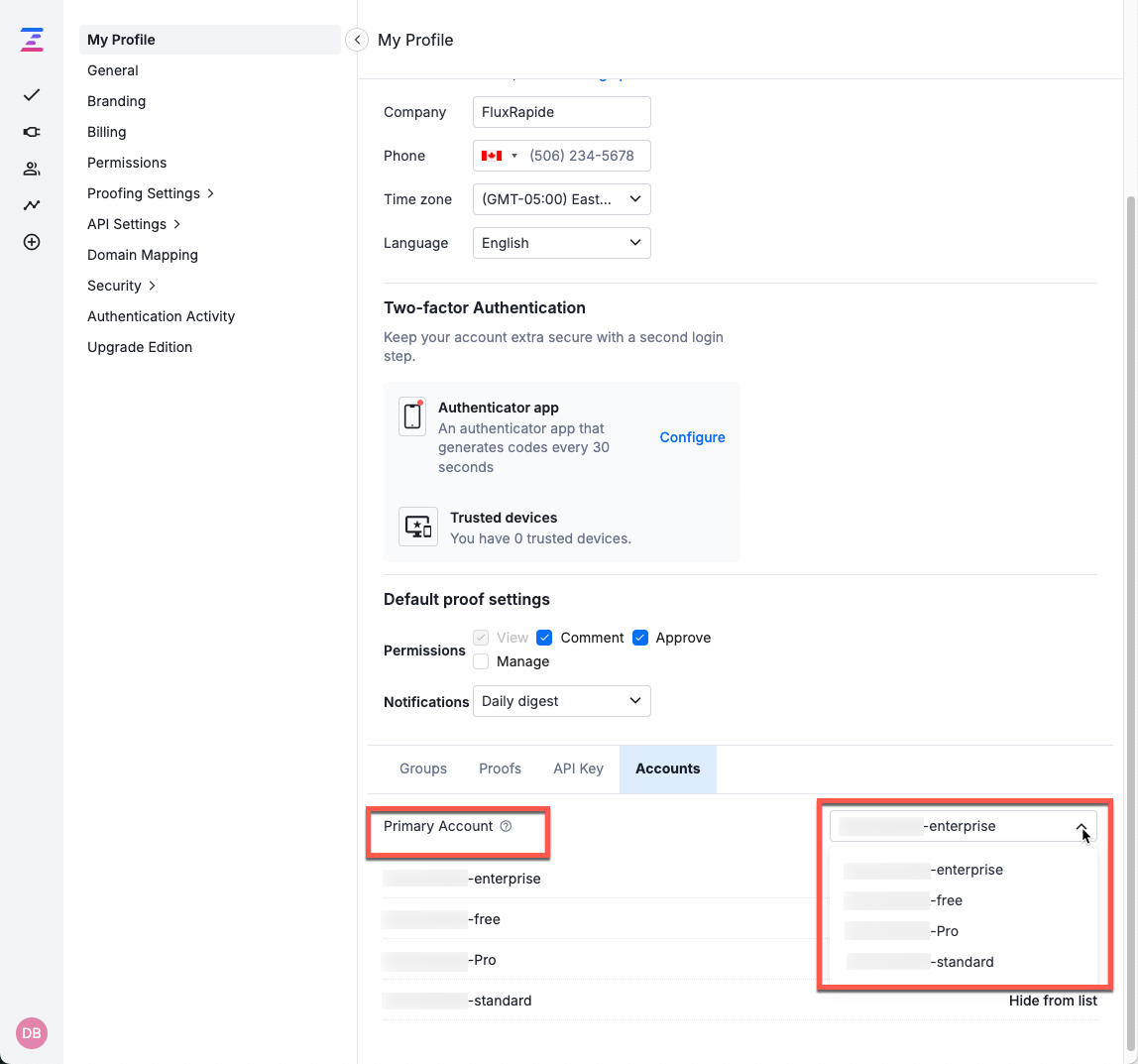
Task: Open the Time zone dropdown
Action: coord(561,199)
